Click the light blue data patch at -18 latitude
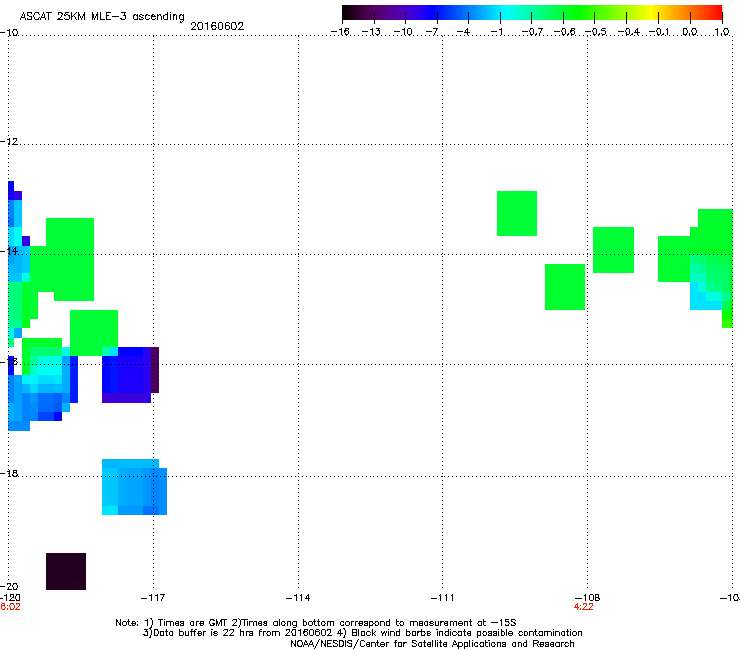 point(135,487)
